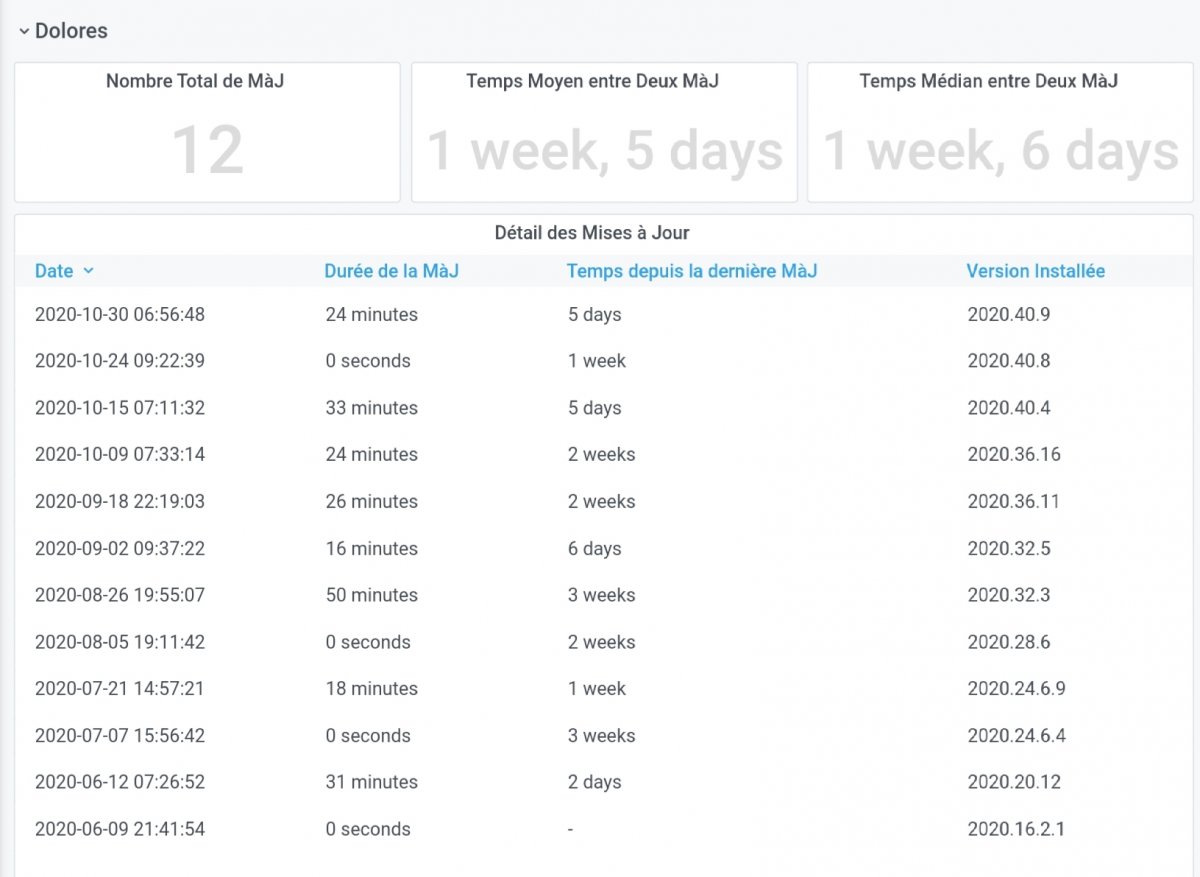Select date cell 2020-10-09 07:33:14
Image resolution: width=1200 pixels, height=877 pixels.
coord(120,454)
